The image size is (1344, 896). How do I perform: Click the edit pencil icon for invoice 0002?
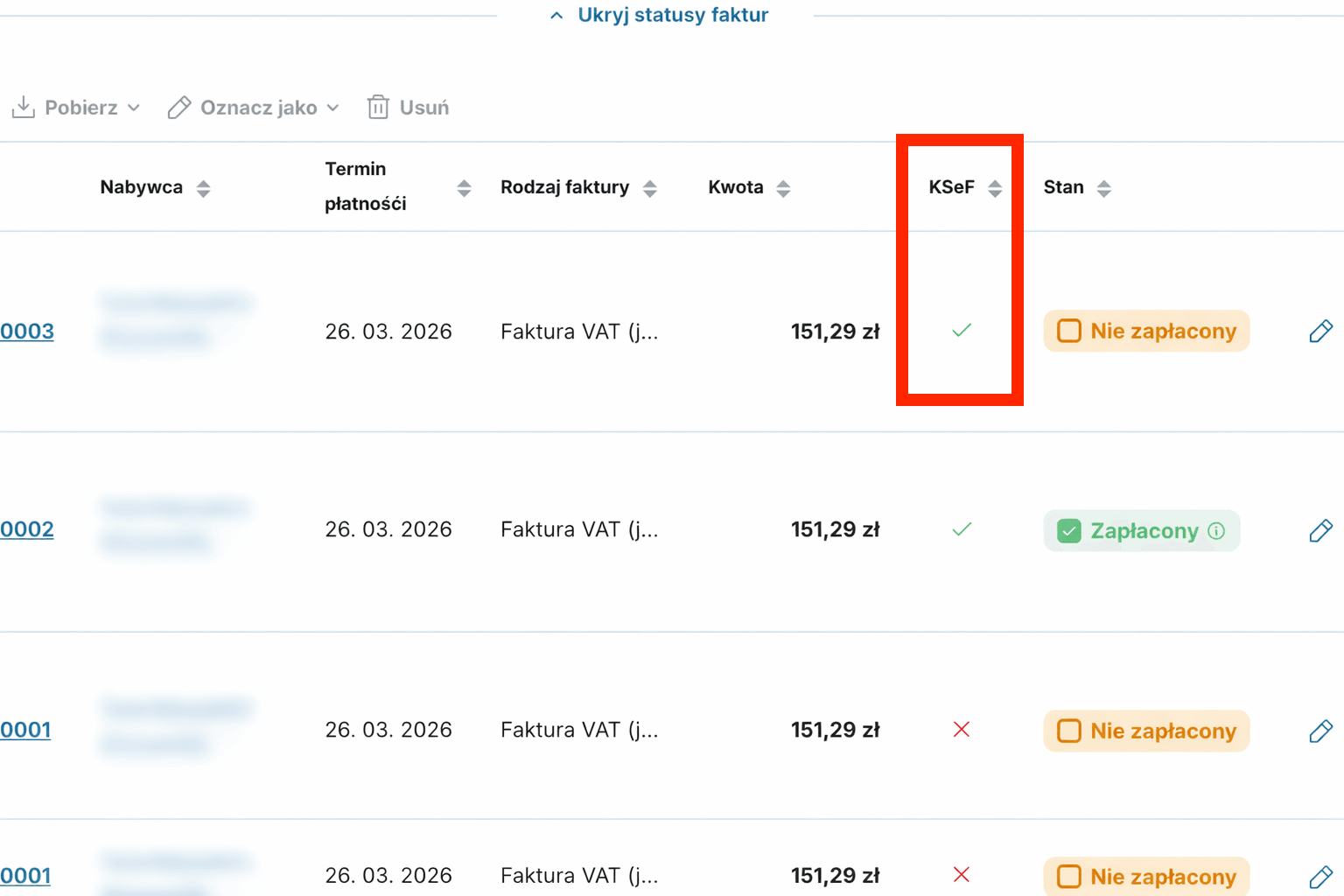coord(1320,530)
